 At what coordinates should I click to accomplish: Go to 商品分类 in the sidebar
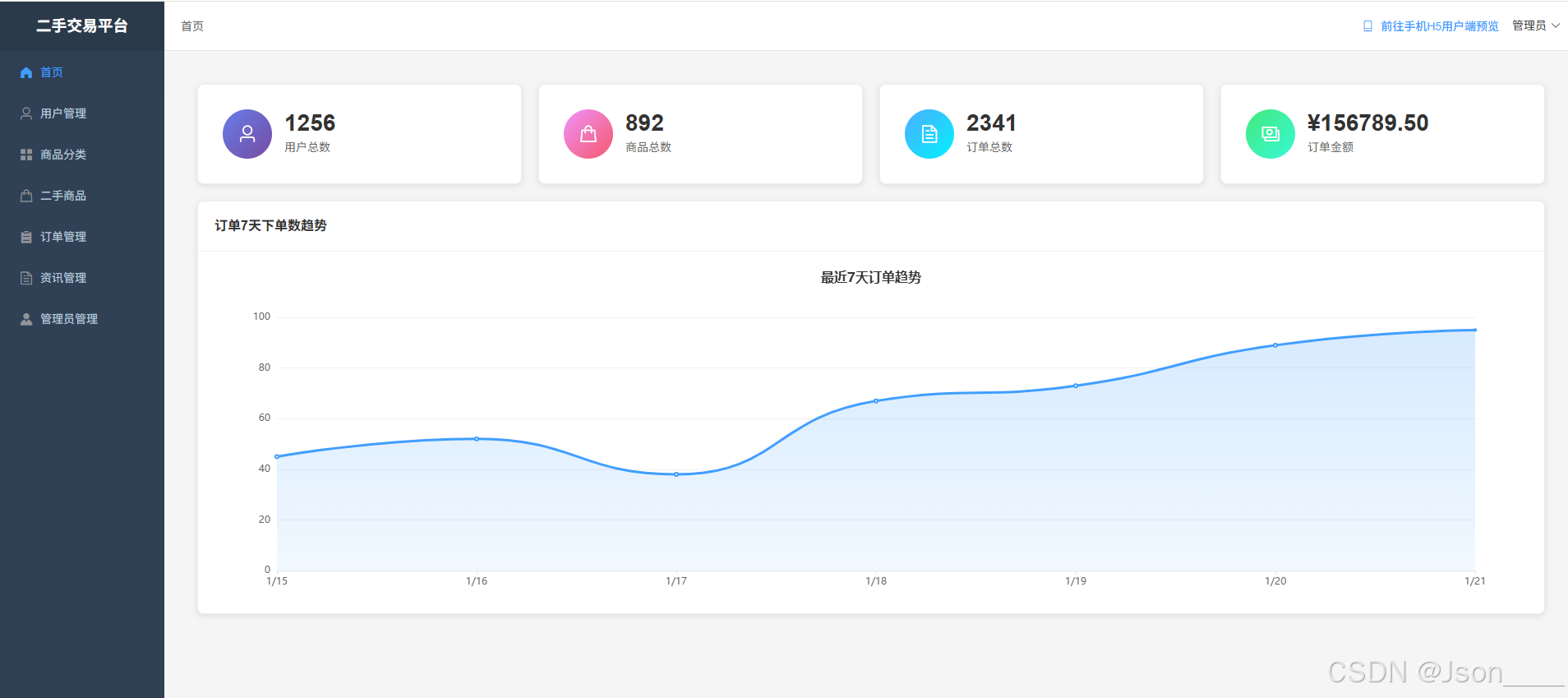pos(82,155)
